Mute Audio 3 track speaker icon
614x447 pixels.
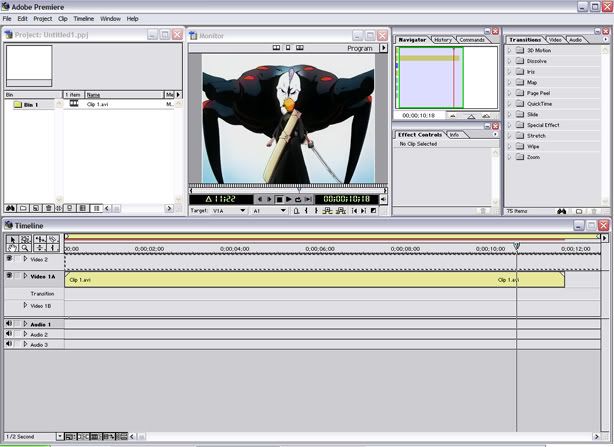coord(9,344)
